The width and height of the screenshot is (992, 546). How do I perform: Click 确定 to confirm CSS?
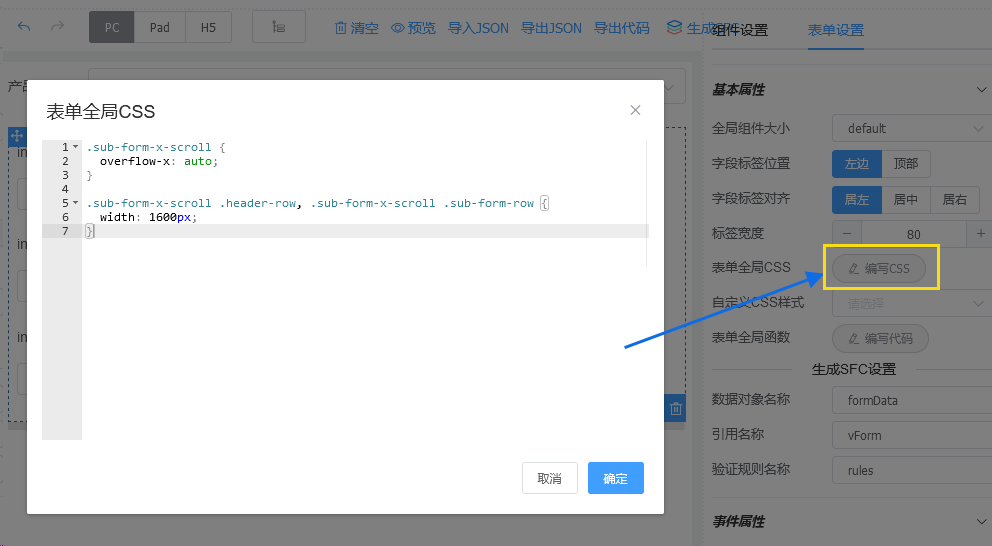(x=616, y=478)
